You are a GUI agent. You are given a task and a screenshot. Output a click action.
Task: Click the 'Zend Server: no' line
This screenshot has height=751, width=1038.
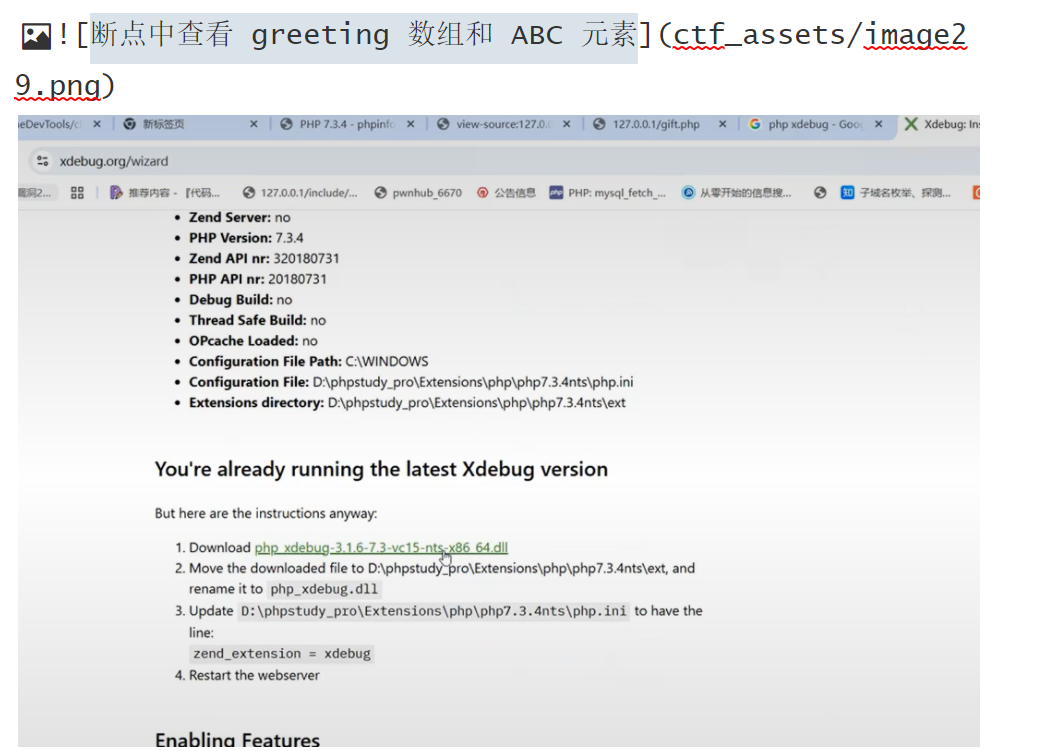point(240,217)
